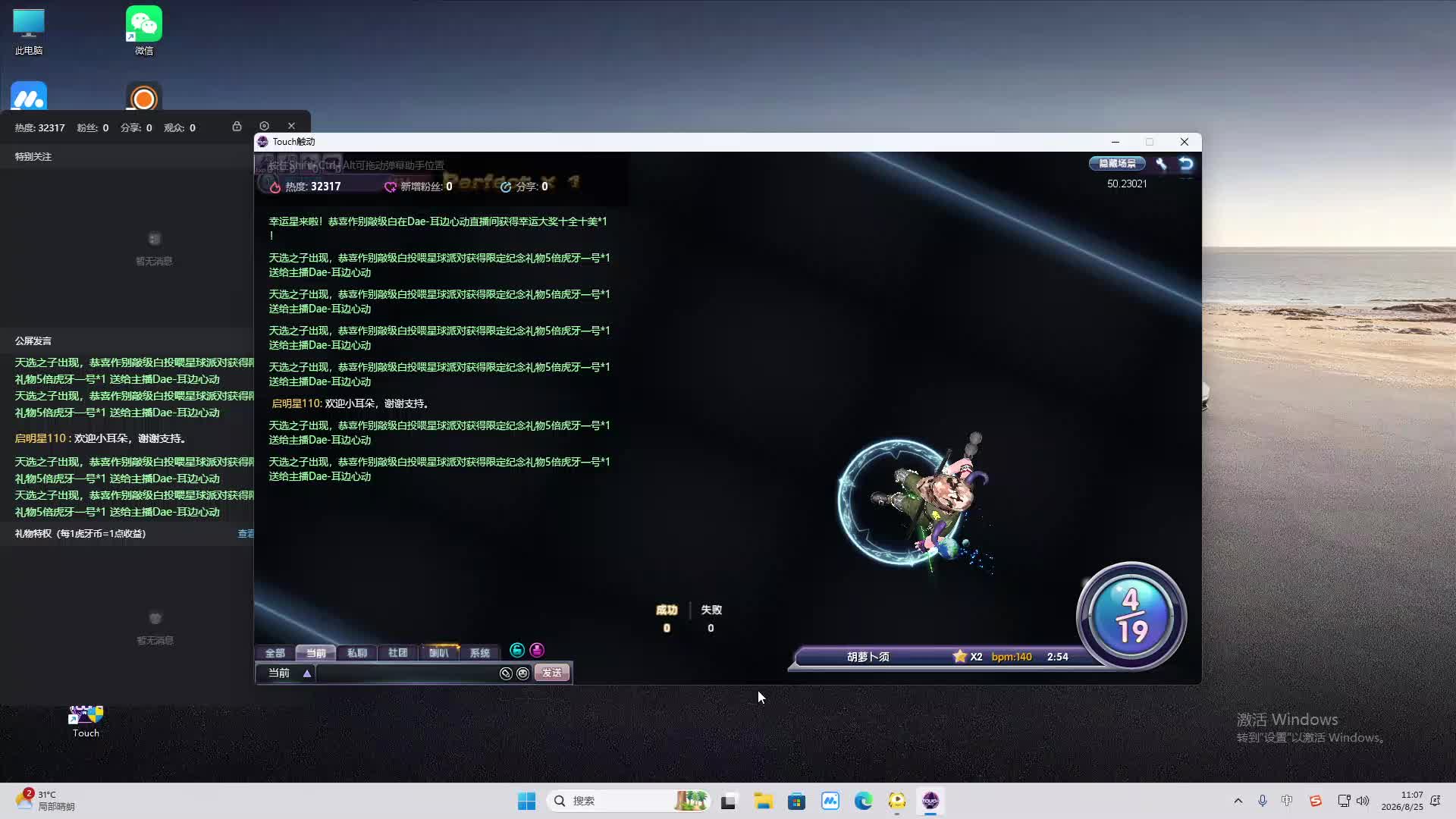
Task: Switch to the 社团 chat tab
Action: click(398, 653)
